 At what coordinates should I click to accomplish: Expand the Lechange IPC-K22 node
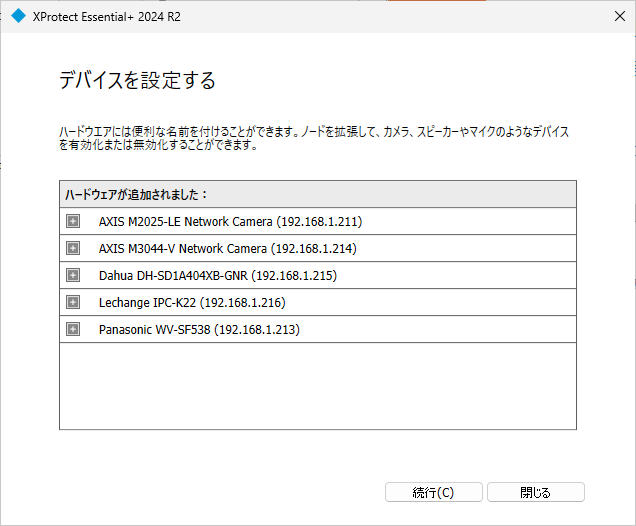click(x=73, y=302)
